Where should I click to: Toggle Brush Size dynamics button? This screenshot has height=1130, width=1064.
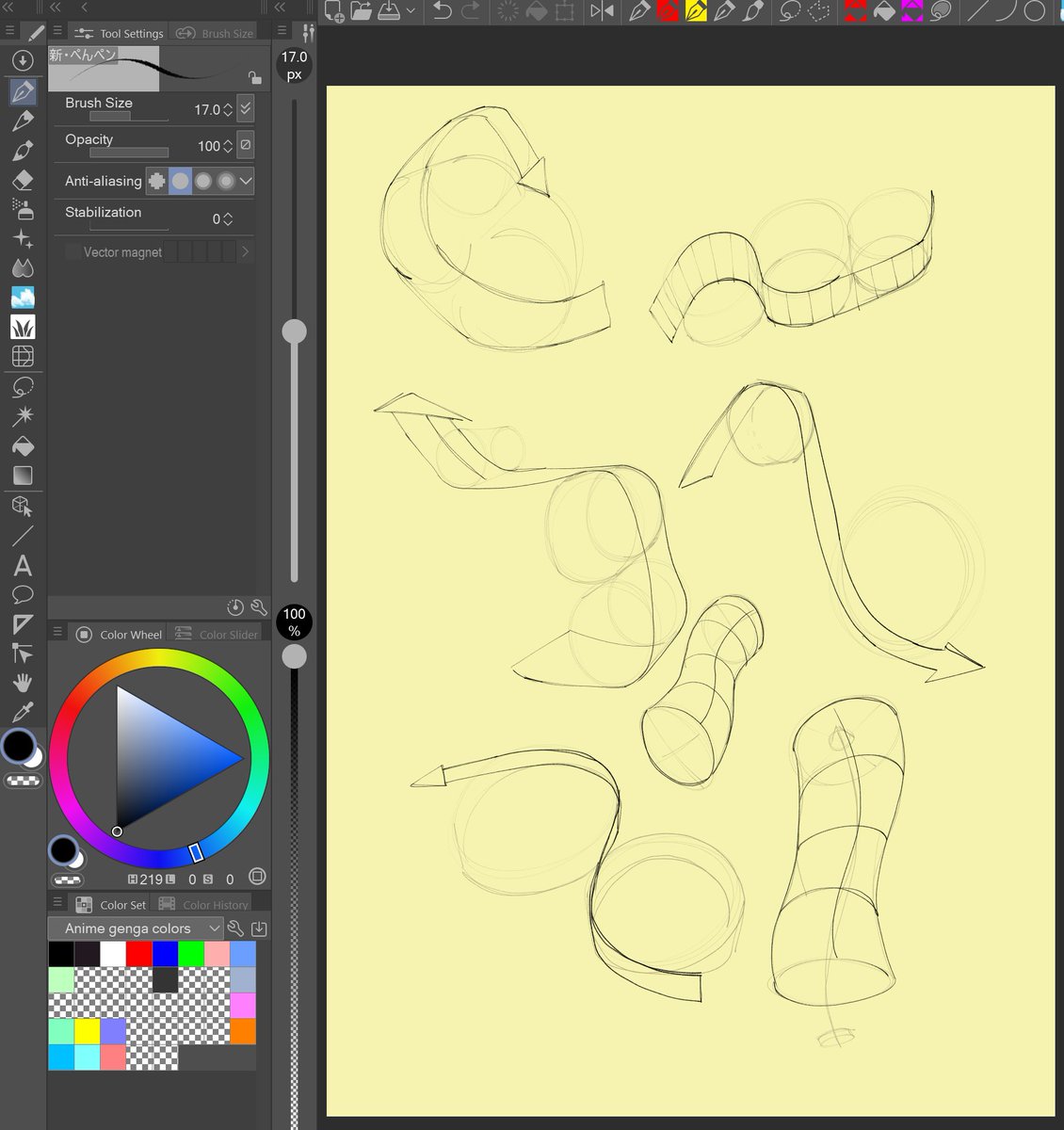[245, 108]
